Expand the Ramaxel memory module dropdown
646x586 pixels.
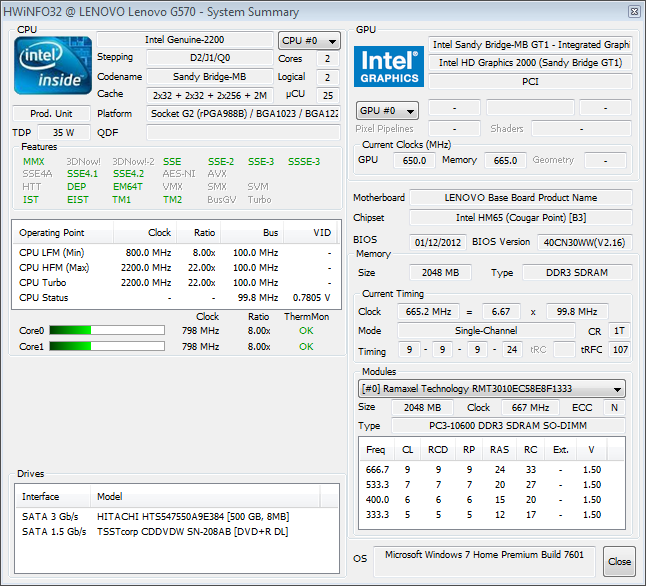point(492,389)
